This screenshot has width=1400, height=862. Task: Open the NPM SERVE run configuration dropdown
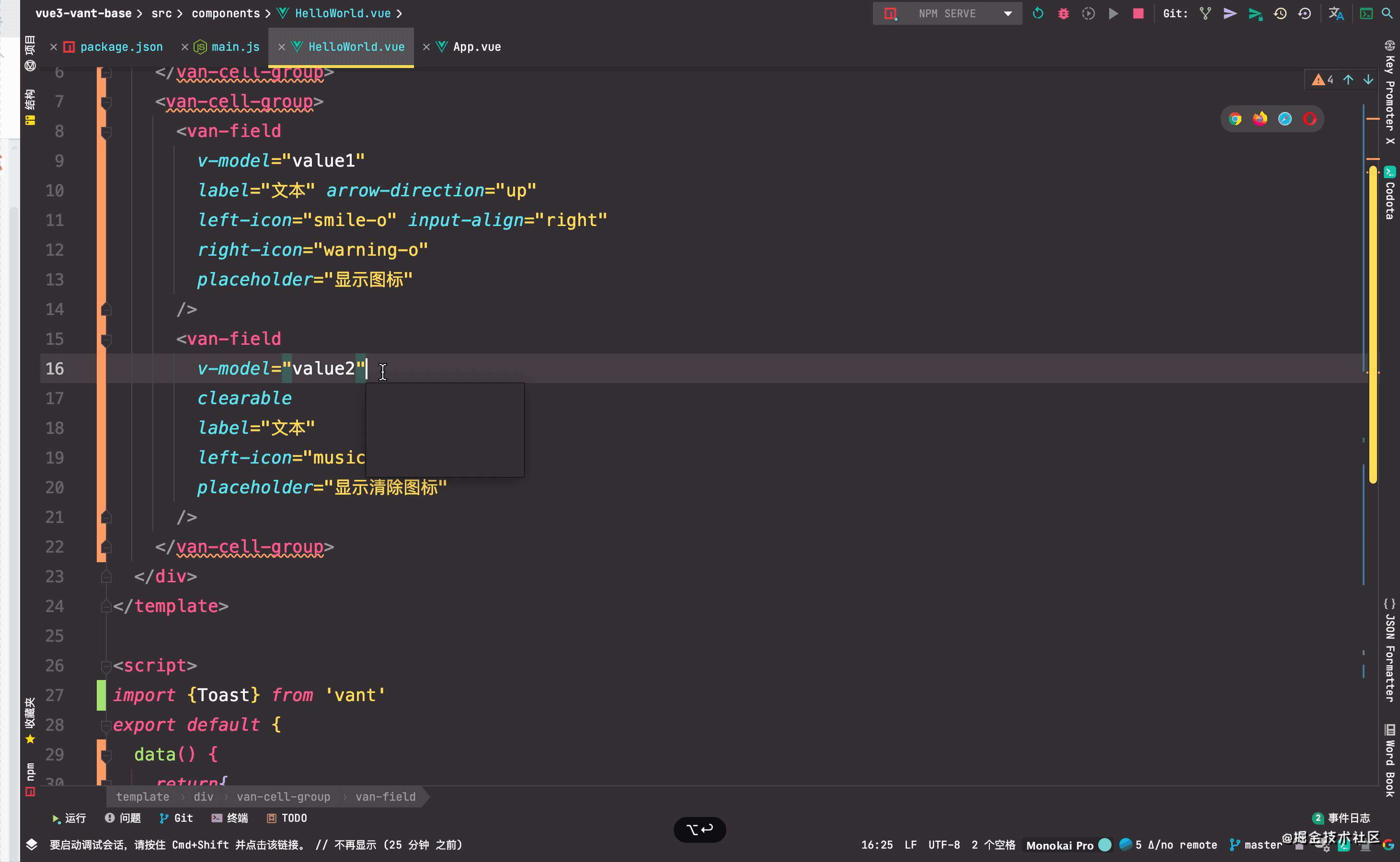coord(947,13)
